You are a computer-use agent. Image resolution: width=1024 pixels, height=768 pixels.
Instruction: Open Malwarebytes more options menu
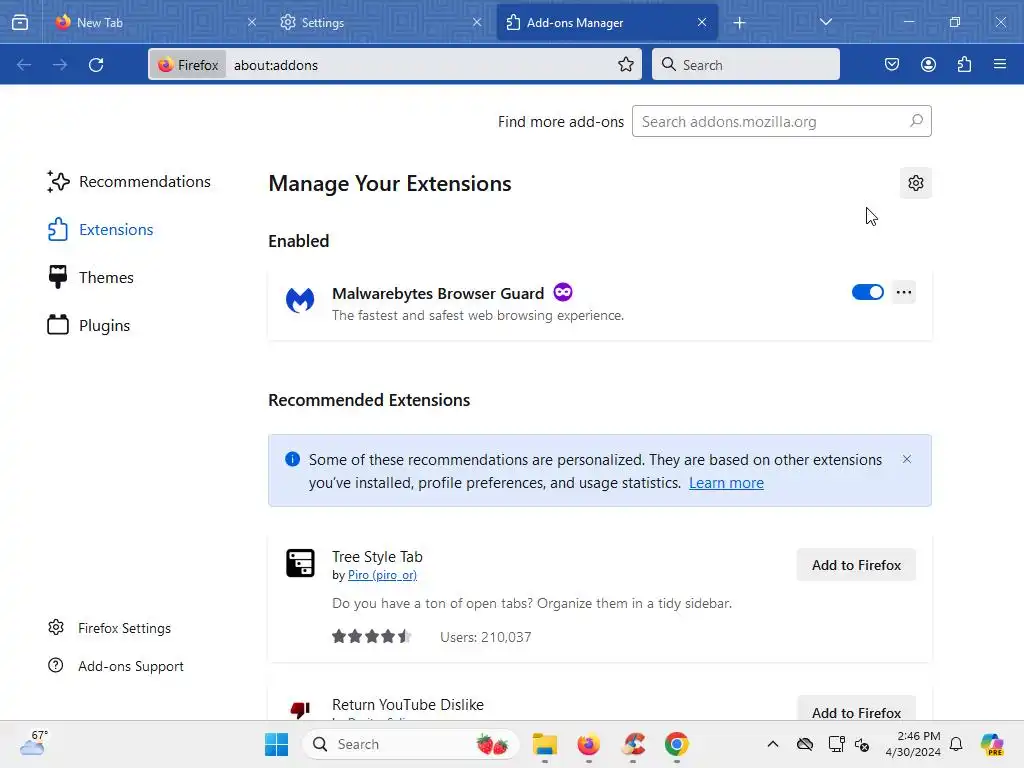(x=904, y=292)
